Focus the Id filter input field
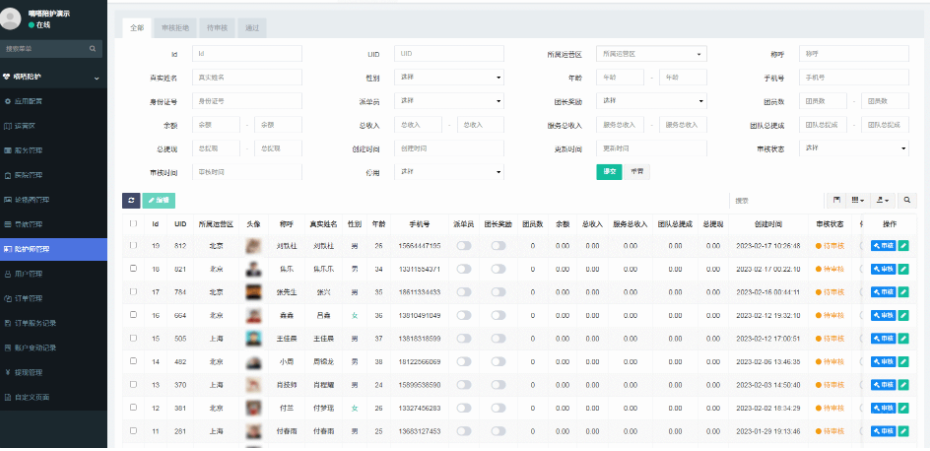The width and height of the screenshot is (930, 451). pyautogui.click(x=247, y=53)
